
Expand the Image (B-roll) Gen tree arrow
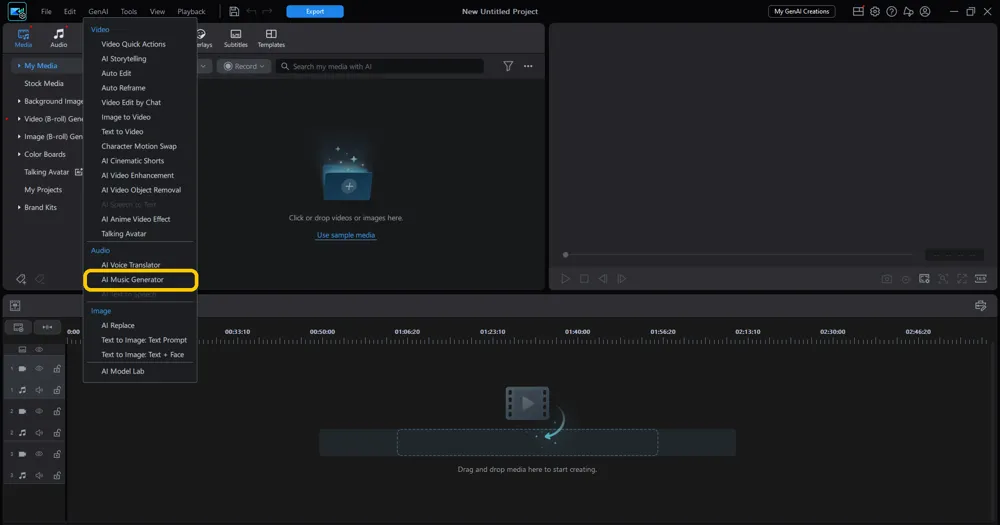(x=19, y=137)
